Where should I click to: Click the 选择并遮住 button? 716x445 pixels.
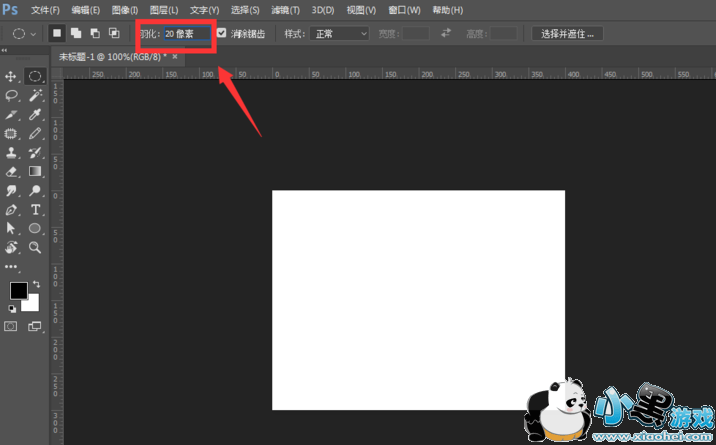(x=567, y=33)
